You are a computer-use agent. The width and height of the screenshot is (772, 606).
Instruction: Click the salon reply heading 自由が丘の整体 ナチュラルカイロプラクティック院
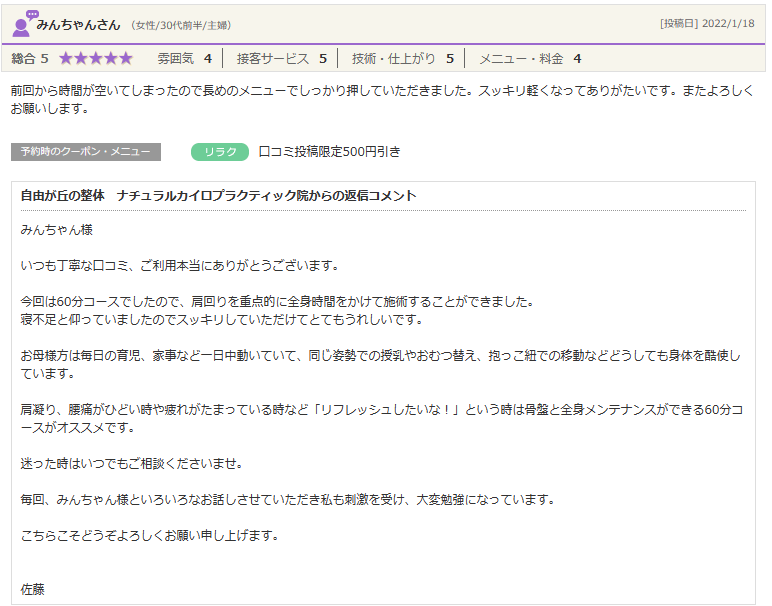click(x=218, y=196)
